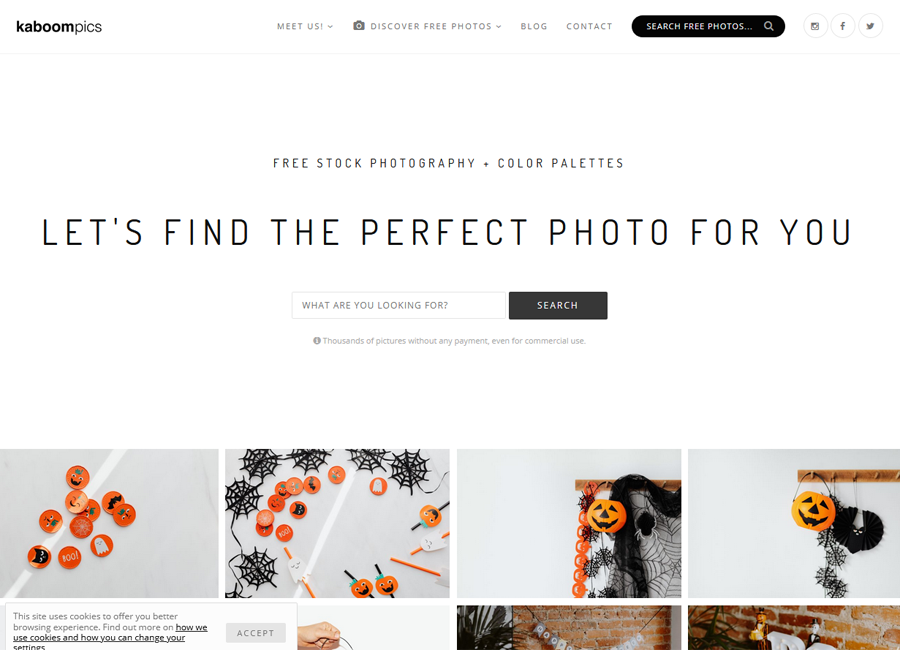Click the camera icon beside Discover Free Photos
Image resolution: width=900 pixels, height=650 pixels.
click(x=359, y=26)
